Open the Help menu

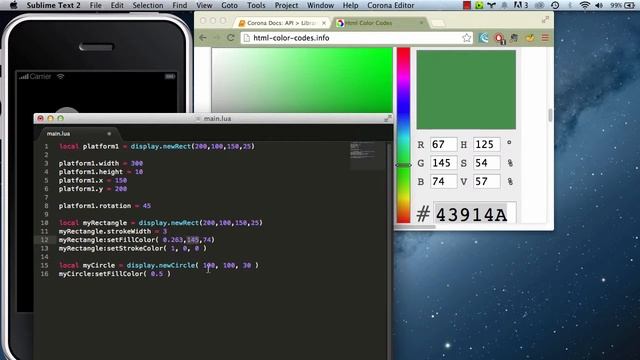click(350, 5)
